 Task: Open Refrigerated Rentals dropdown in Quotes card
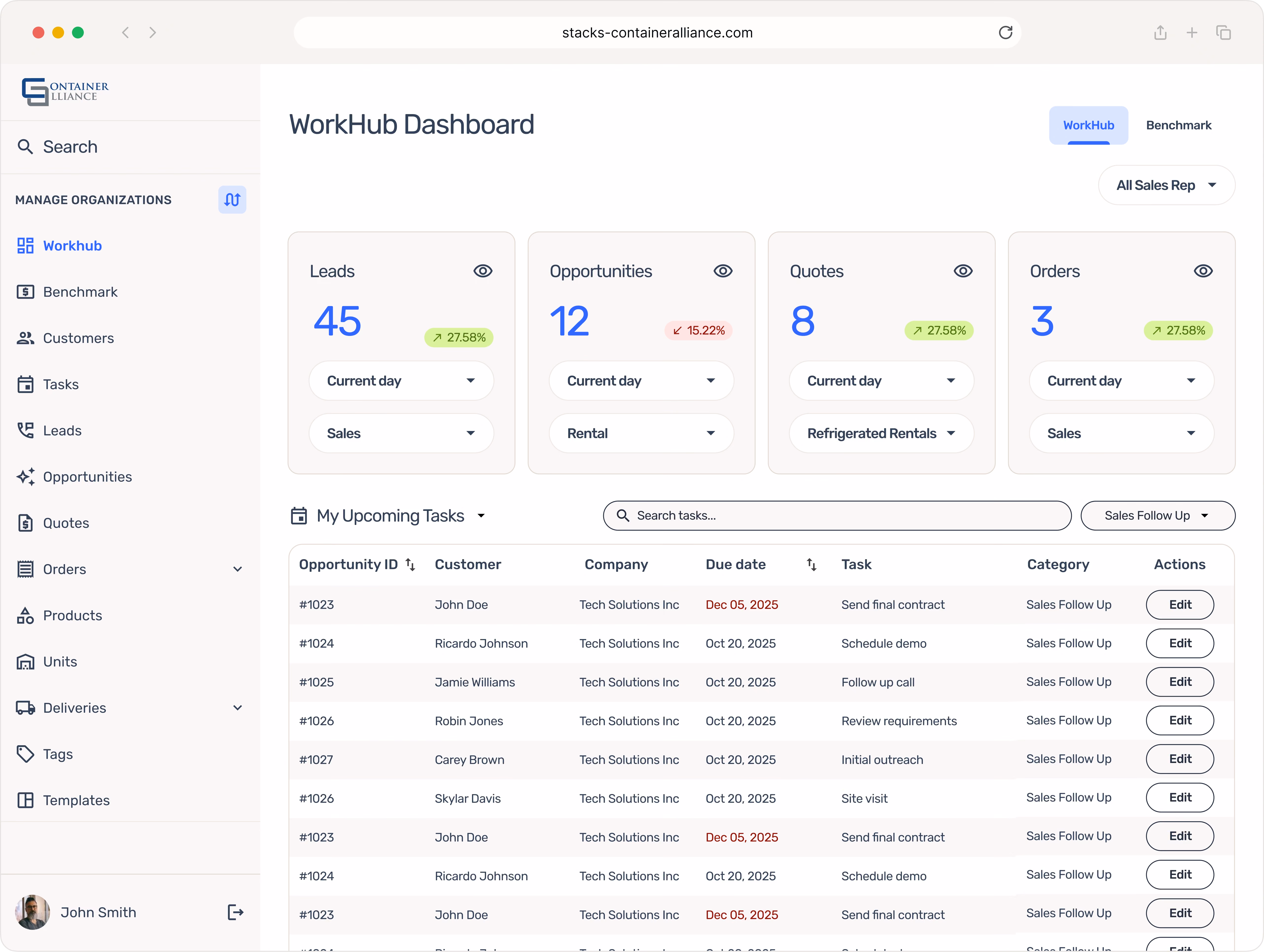click(x=881, y=433)
